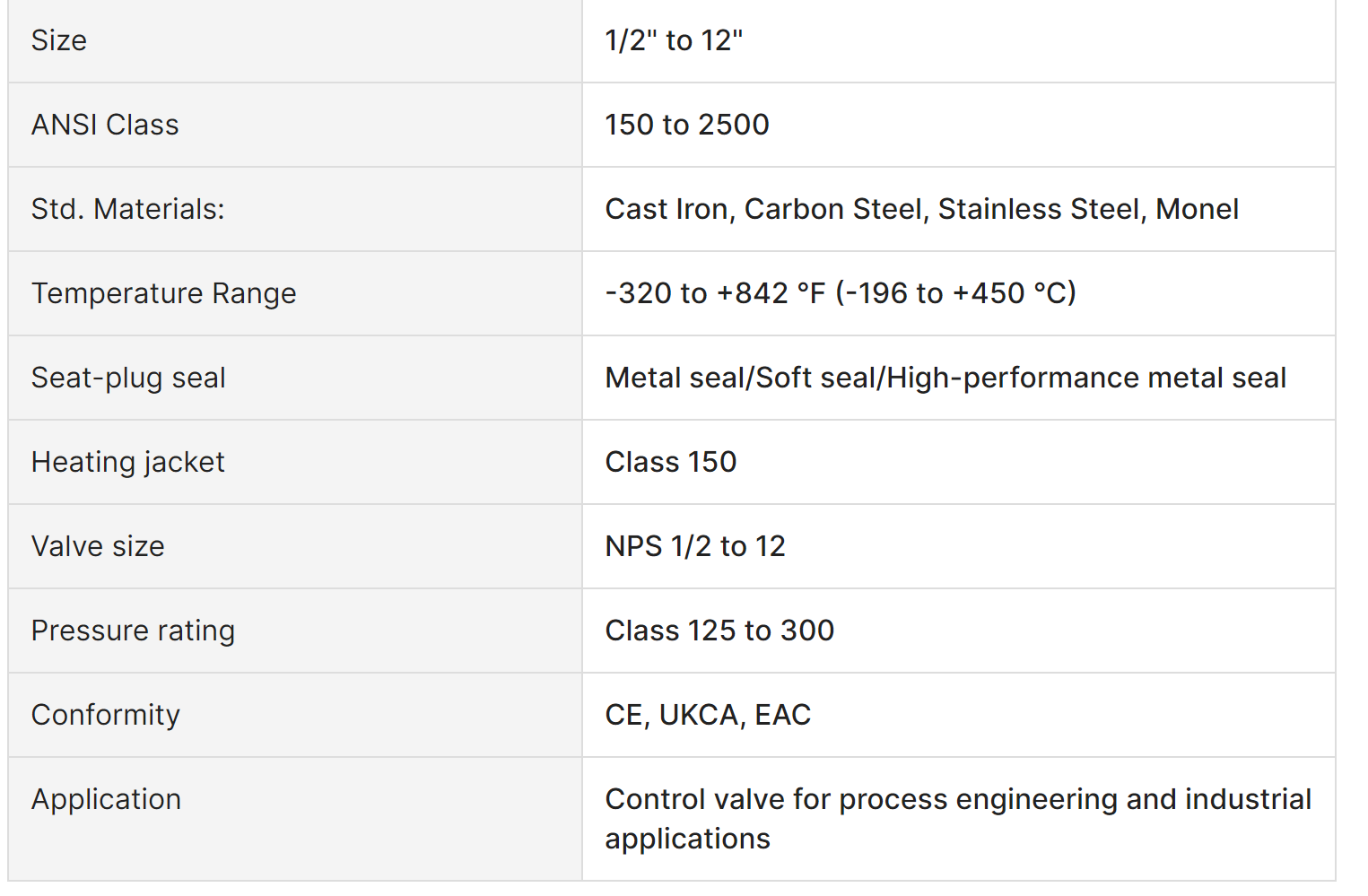
Task: Click the Heating jacket label
Action: 127,462
